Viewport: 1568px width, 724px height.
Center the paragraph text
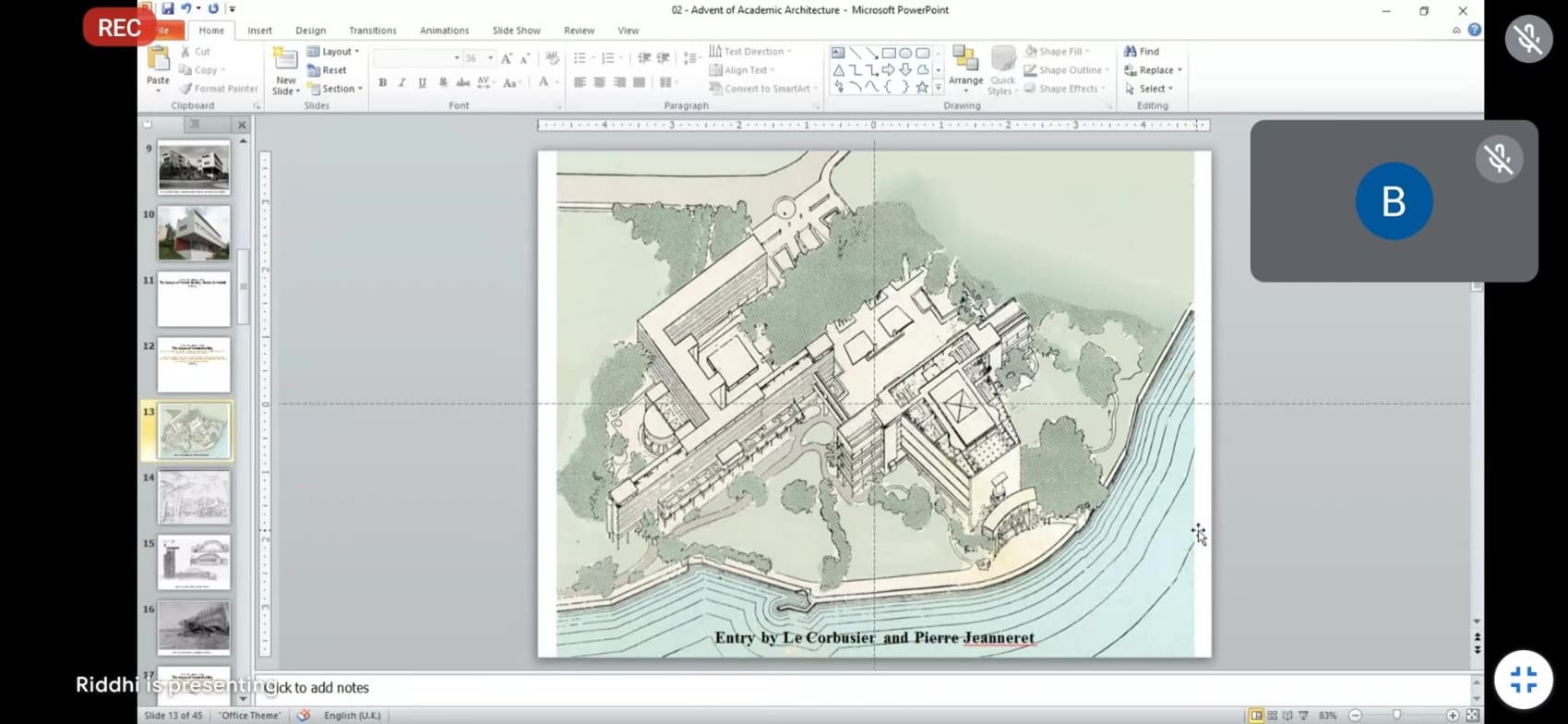[x=600, y=83]
